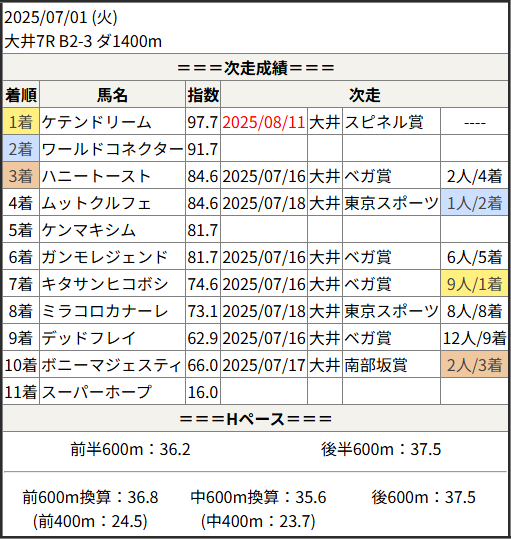The height and width of the screenshot is (539, 511).
Task: Click the 指数 column header
Action: [203, 95]
